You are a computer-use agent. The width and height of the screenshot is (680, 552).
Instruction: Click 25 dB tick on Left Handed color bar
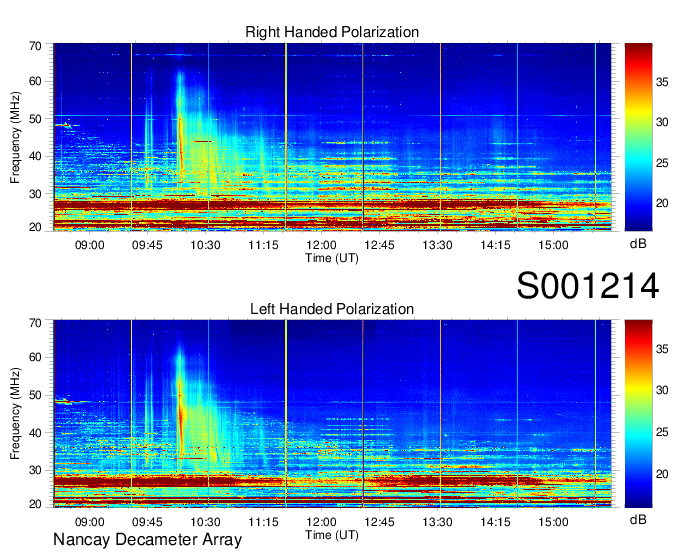(662, 432)
